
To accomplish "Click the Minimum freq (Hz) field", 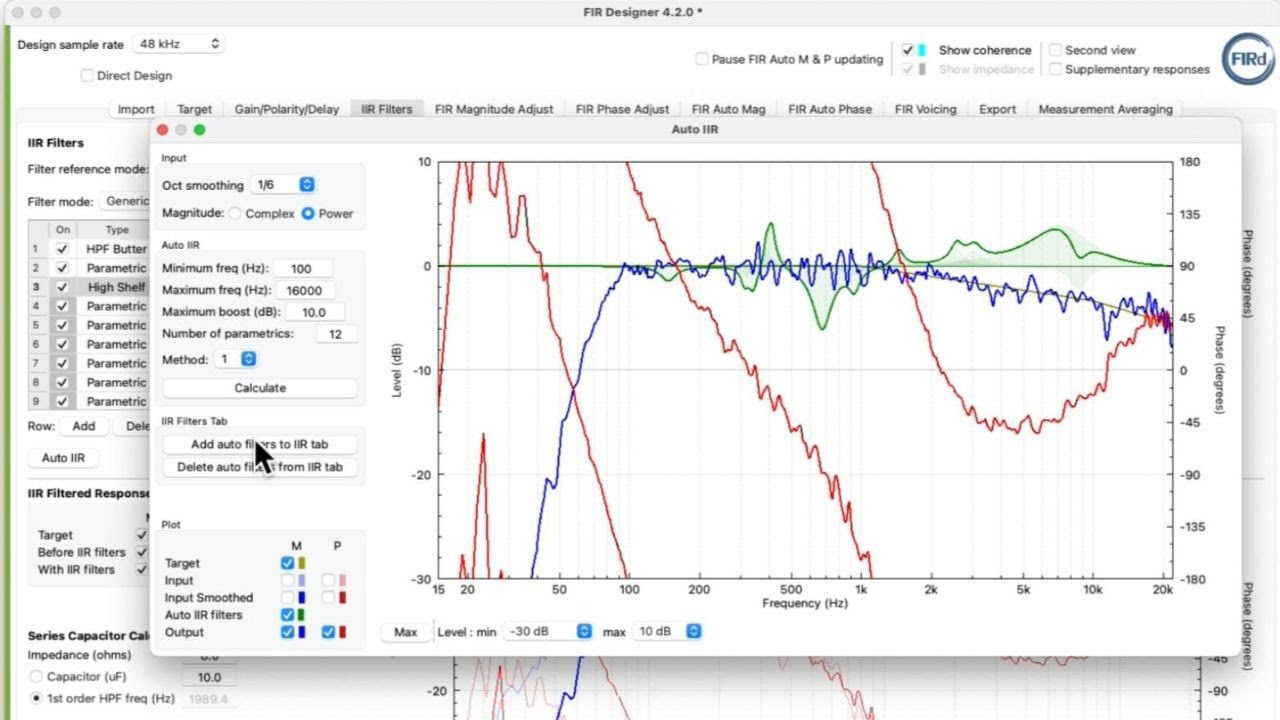I will (x=301, y=268).
